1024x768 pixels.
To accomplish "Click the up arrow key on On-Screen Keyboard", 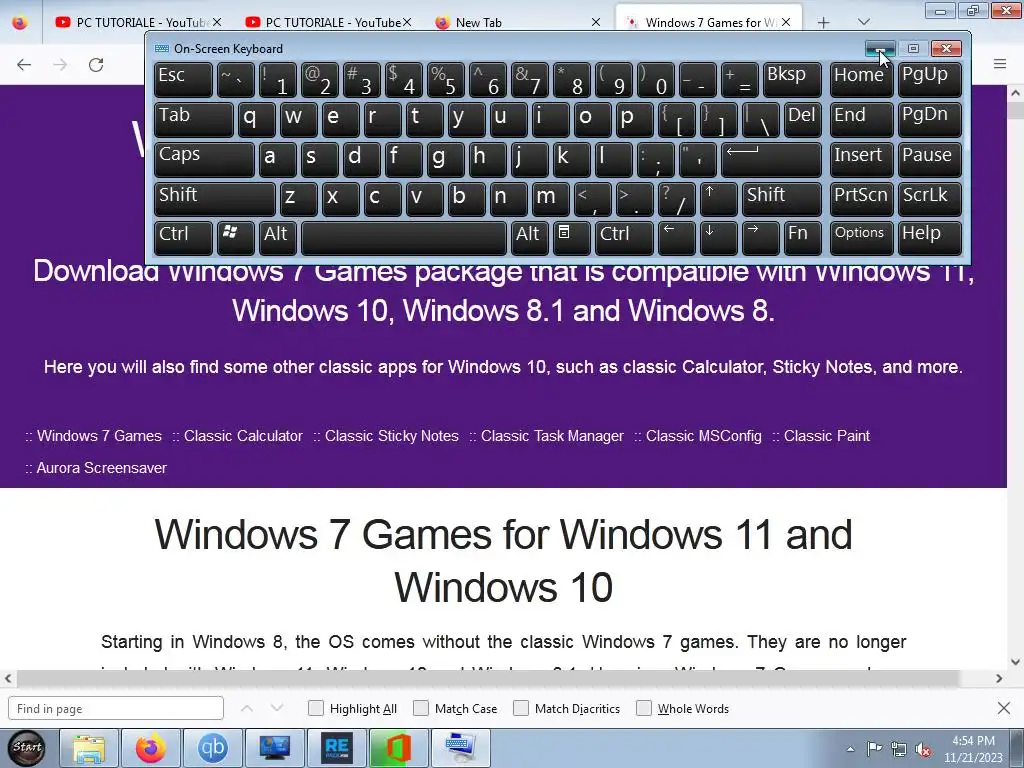I will click(718, 199).
